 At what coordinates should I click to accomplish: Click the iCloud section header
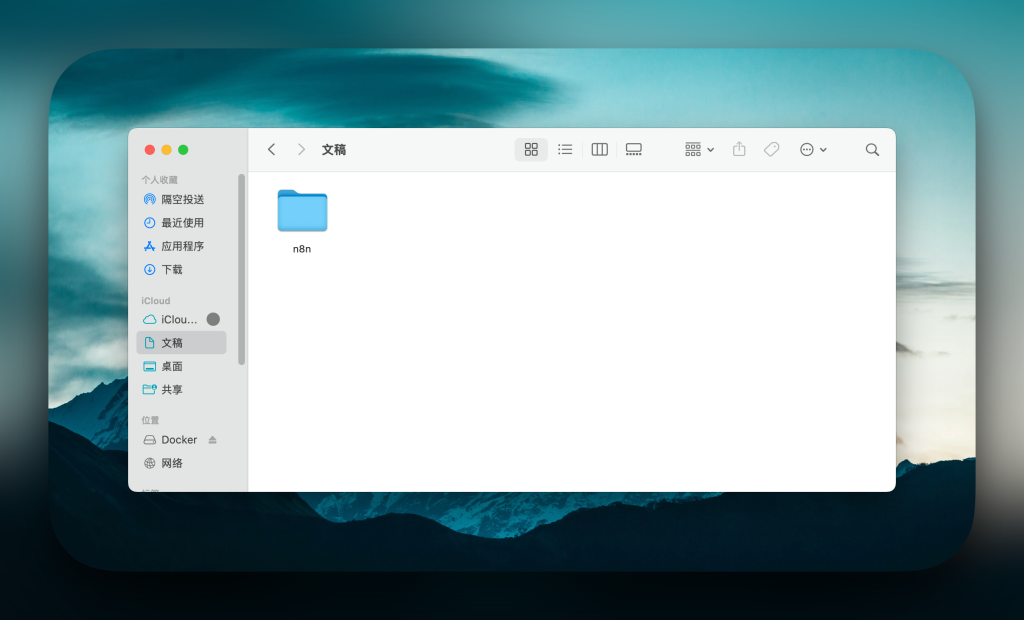click(x=155, y=301)
